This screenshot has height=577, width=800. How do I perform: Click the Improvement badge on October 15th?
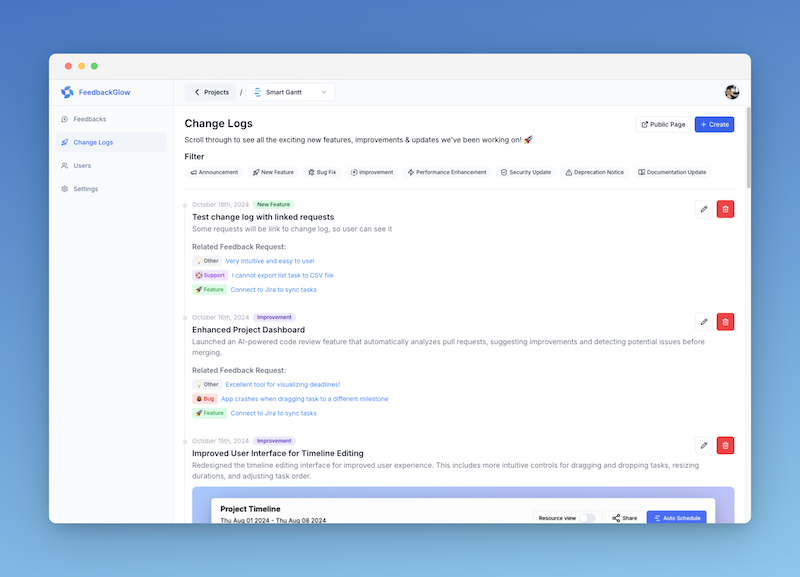(x=274, y=441)
